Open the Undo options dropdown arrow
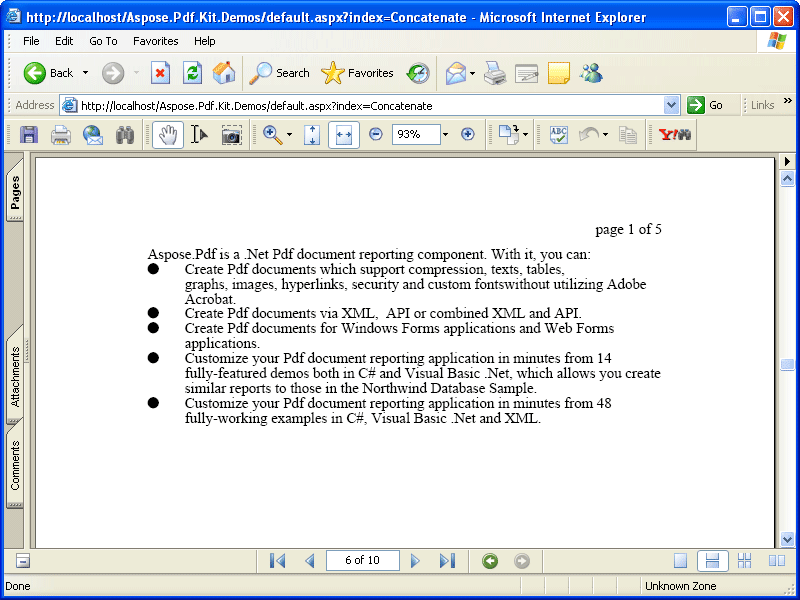 [606, 135]
